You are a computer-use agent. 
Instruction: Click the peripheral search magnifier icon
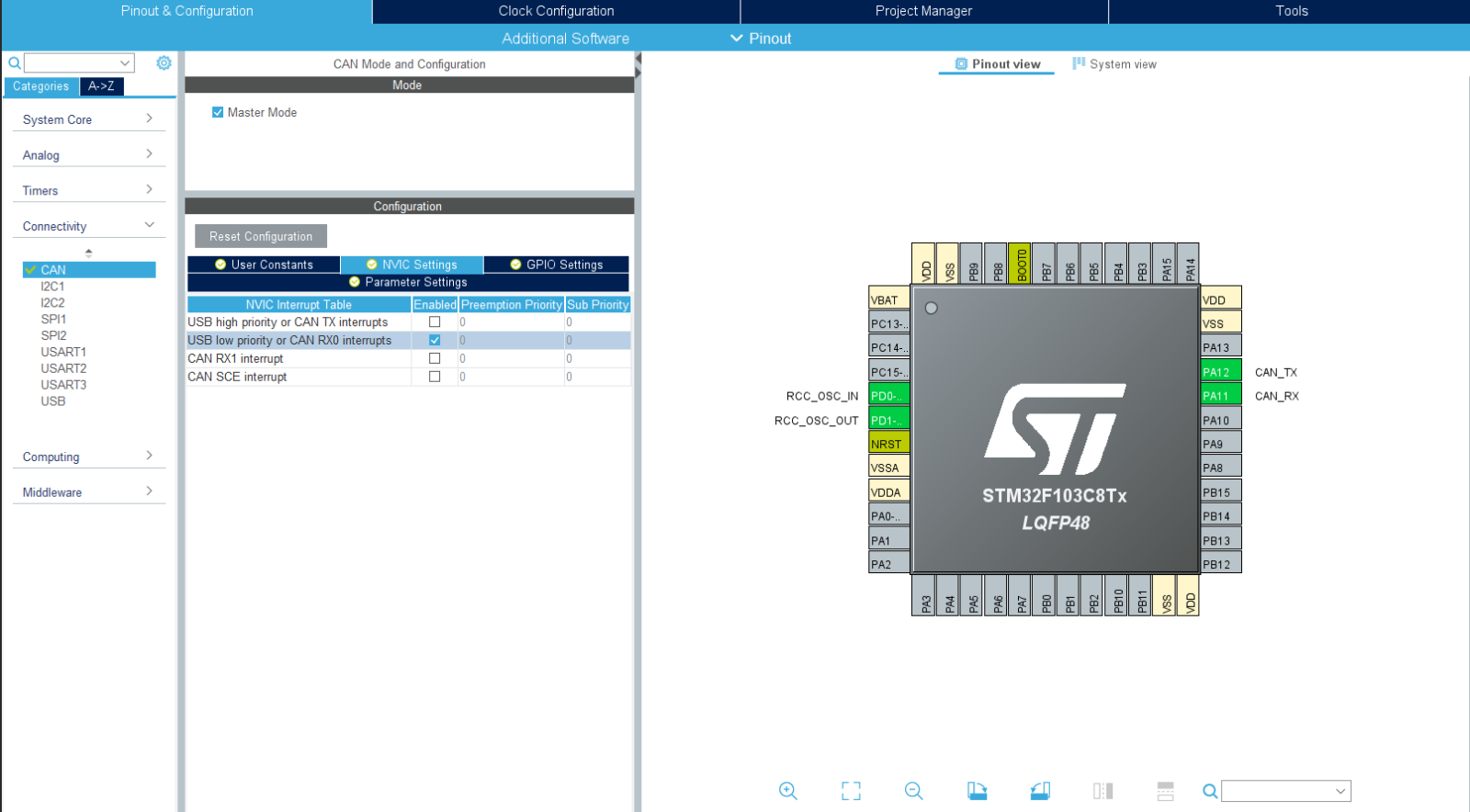pyautogui.click(x=15, y=62)
